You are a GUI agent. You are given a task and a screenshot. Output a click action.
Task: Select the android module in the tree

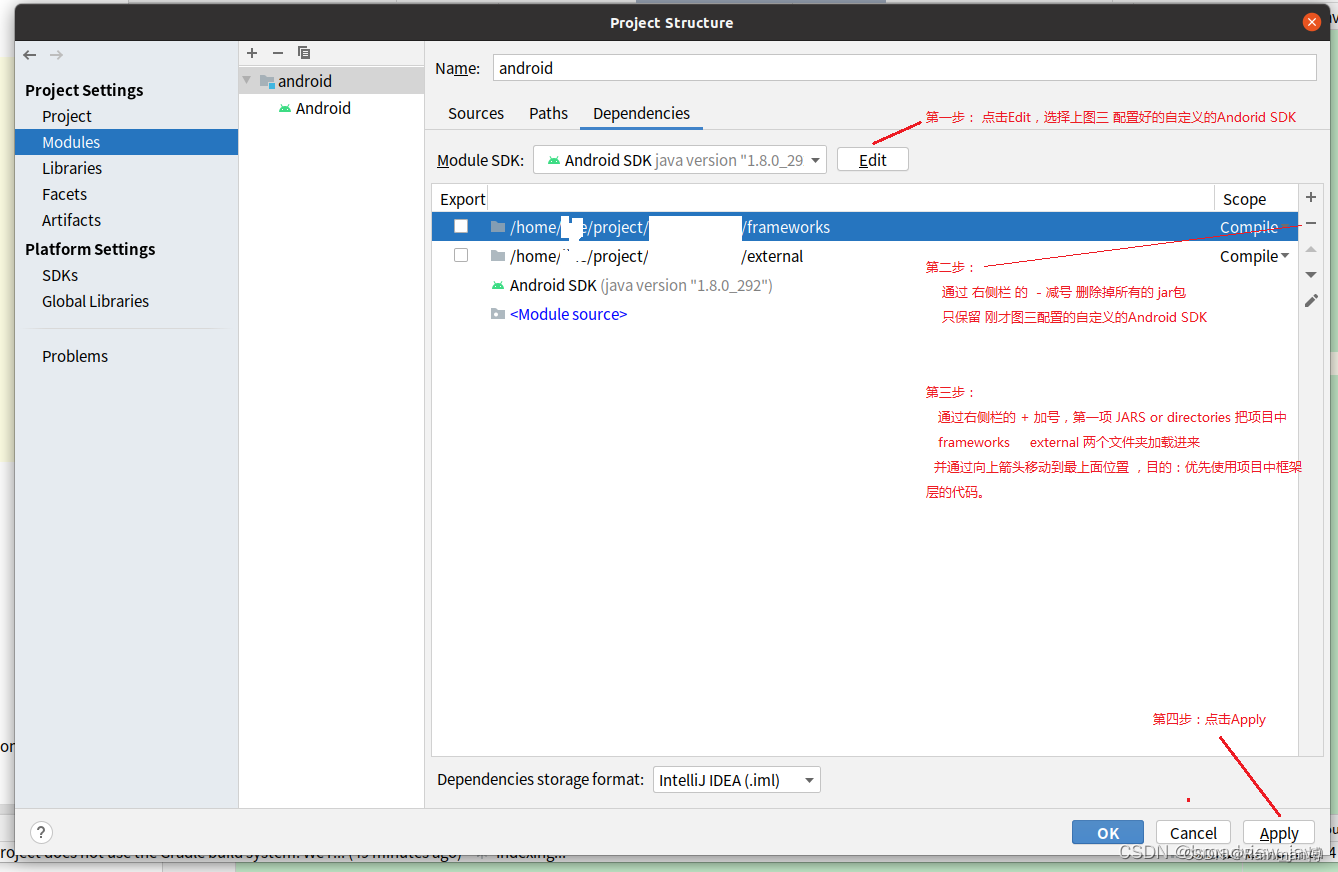tap(331, 81)
